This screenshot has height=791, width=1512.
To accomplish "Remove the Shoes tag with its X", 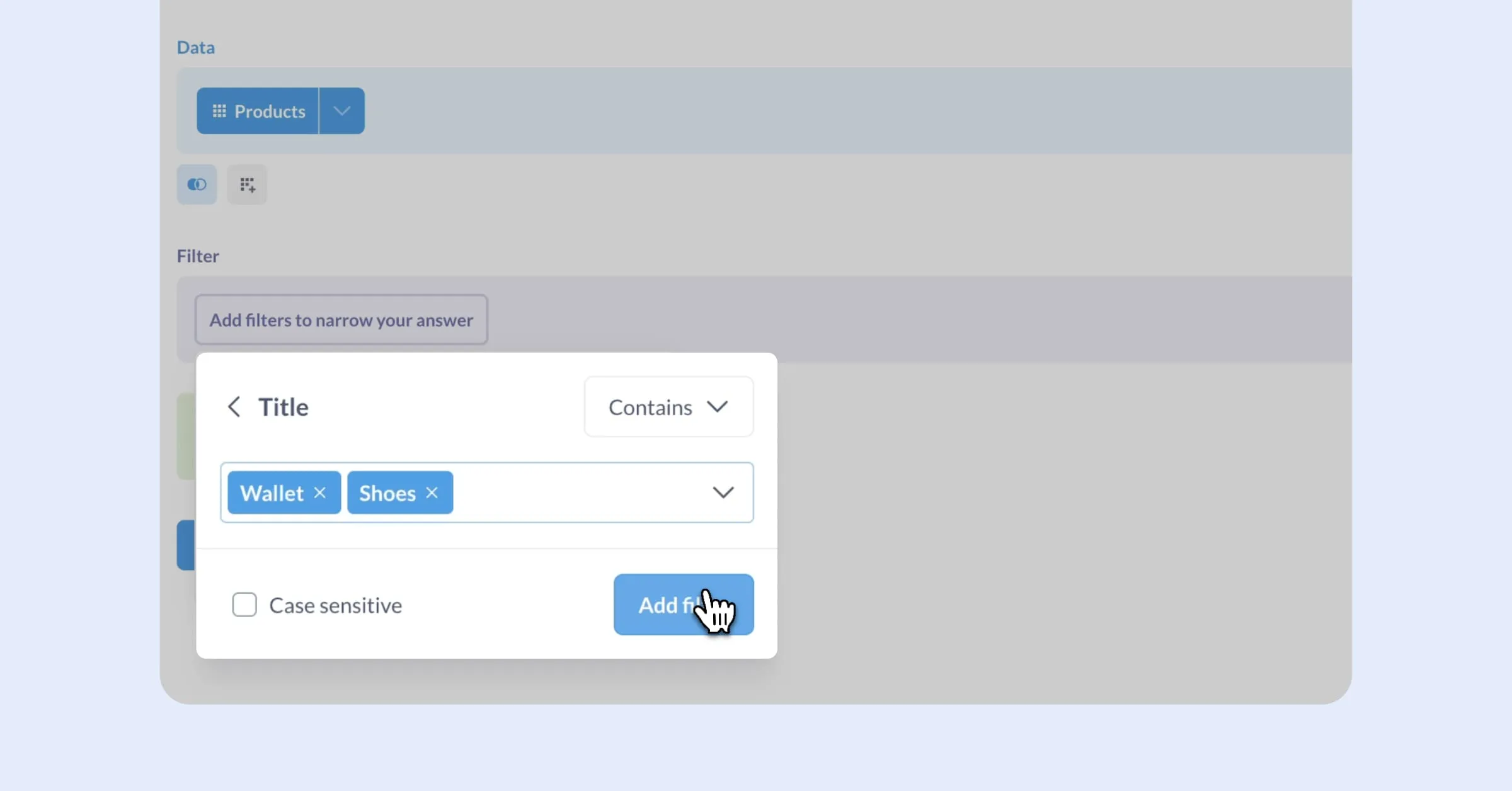I will [x=432, y=492].
